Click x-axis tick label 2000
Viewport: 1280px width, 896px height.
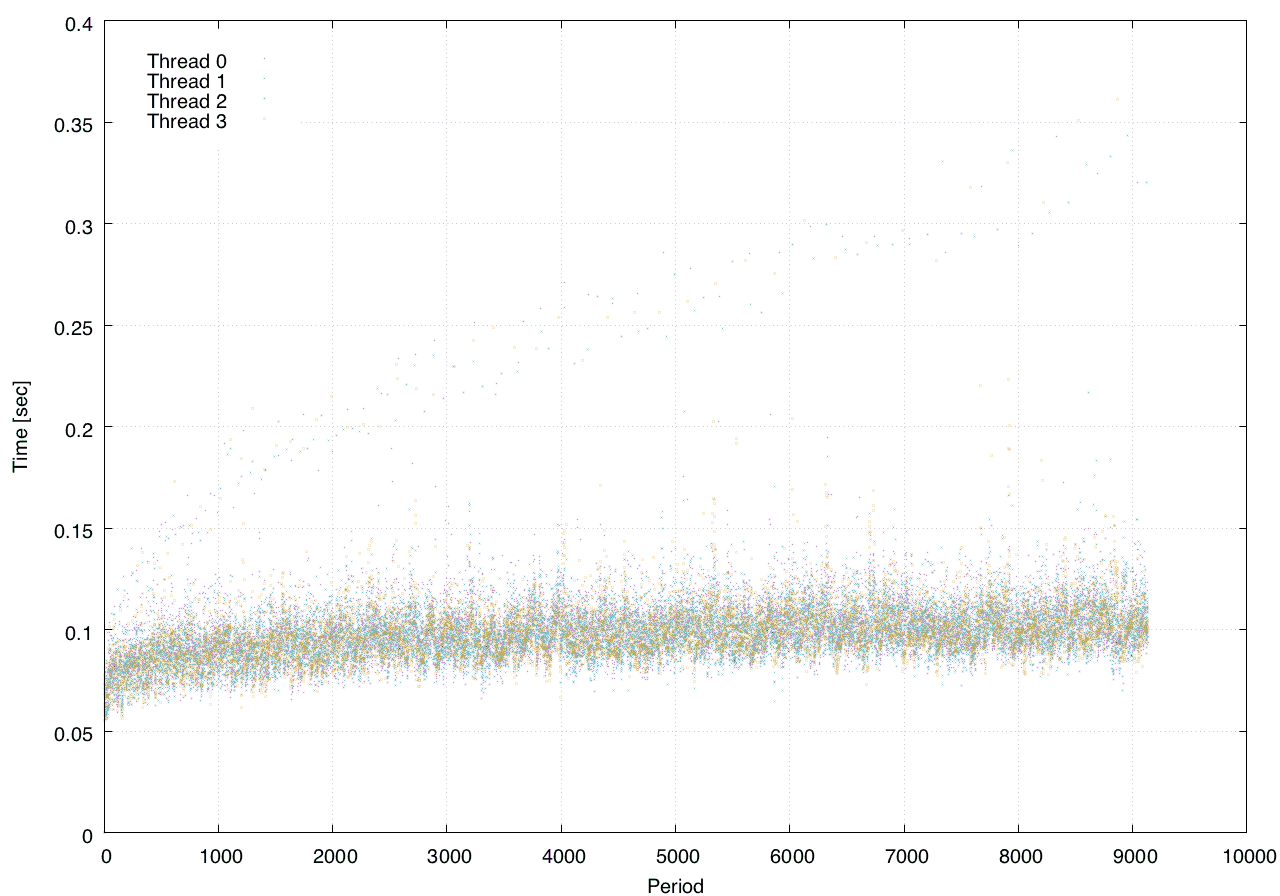(333, 855)
